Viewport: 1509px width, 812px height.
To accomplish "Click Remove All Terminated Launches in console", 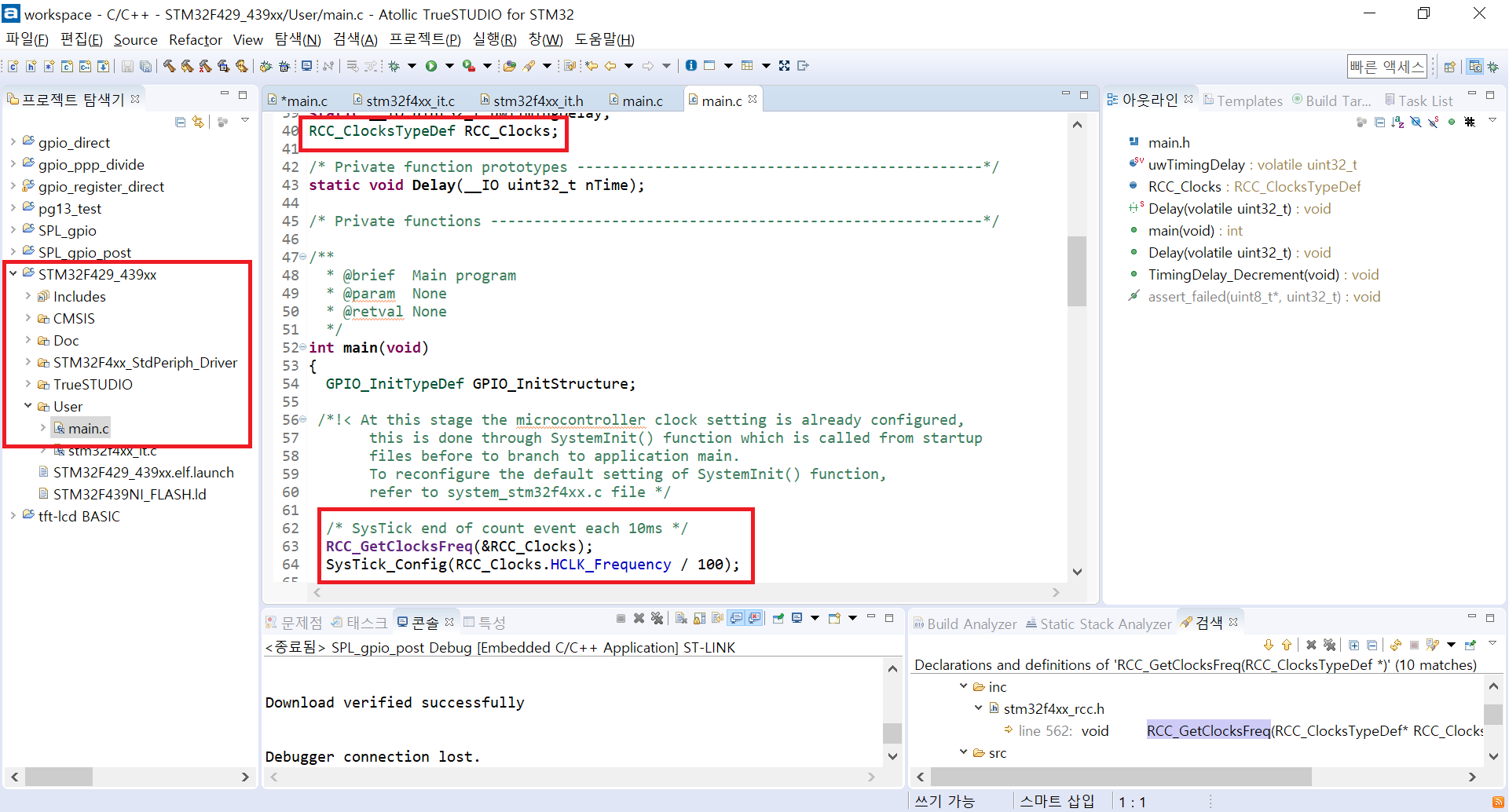I will tap(657, 619).
